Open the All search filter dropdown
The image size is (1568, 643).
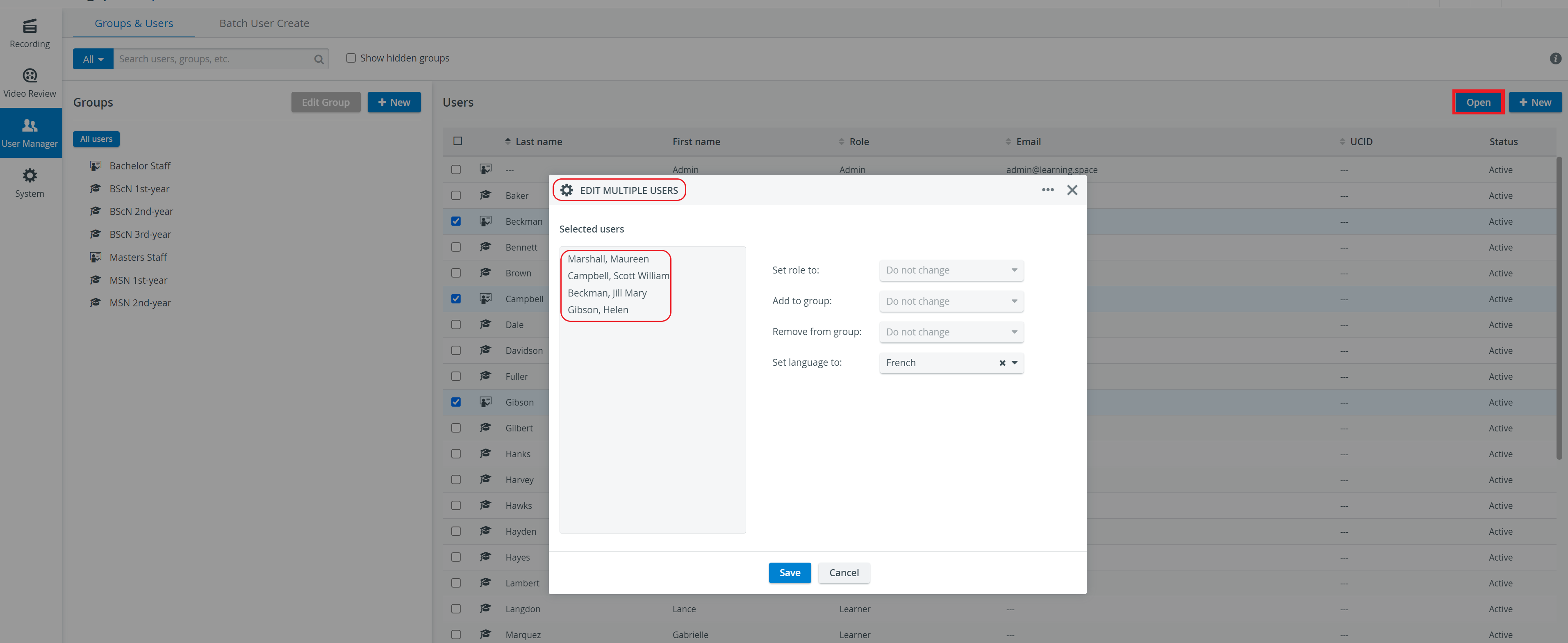(x=93, y=59)
